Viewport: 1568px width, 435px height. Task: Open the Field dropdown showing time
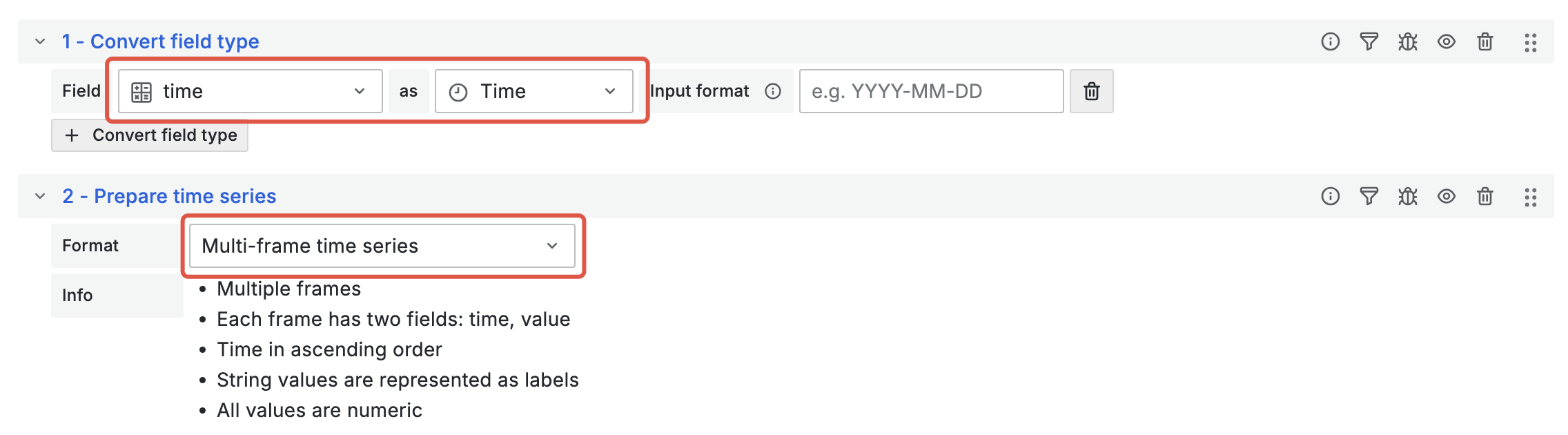[250, 91]
